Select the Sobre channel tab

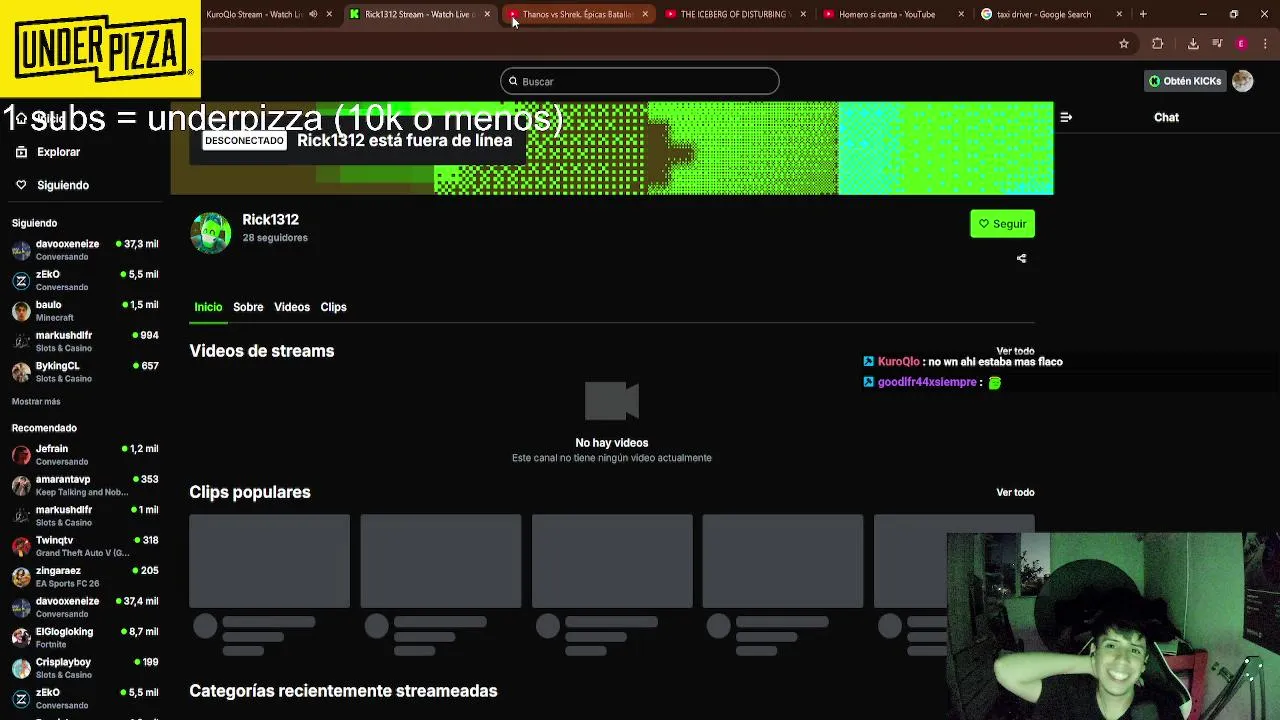coord(248,307)
